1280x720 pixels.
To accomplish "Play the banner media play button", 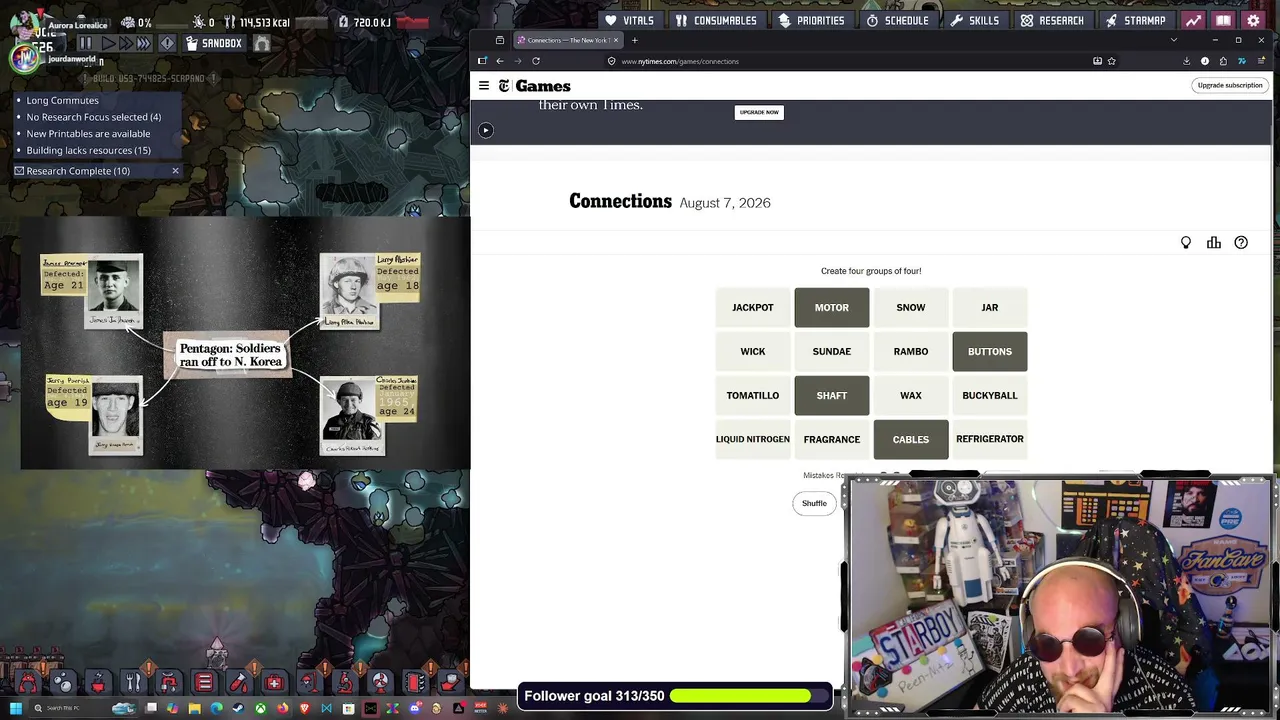I will [485, 130].
